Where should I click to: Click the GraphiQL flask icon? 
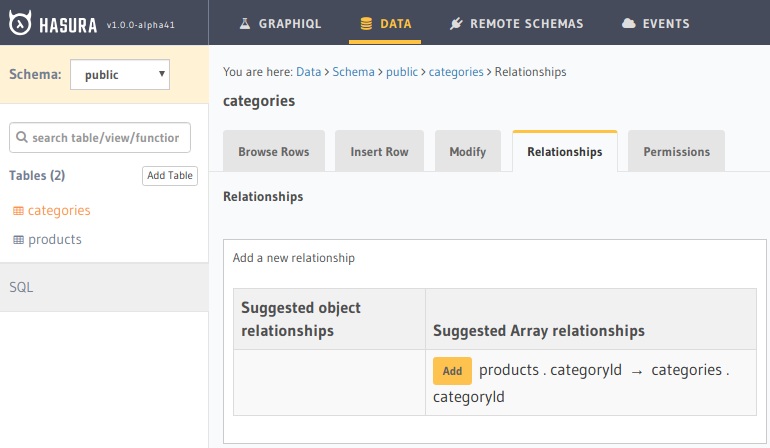pyautogui.click(x=245, y=23)
